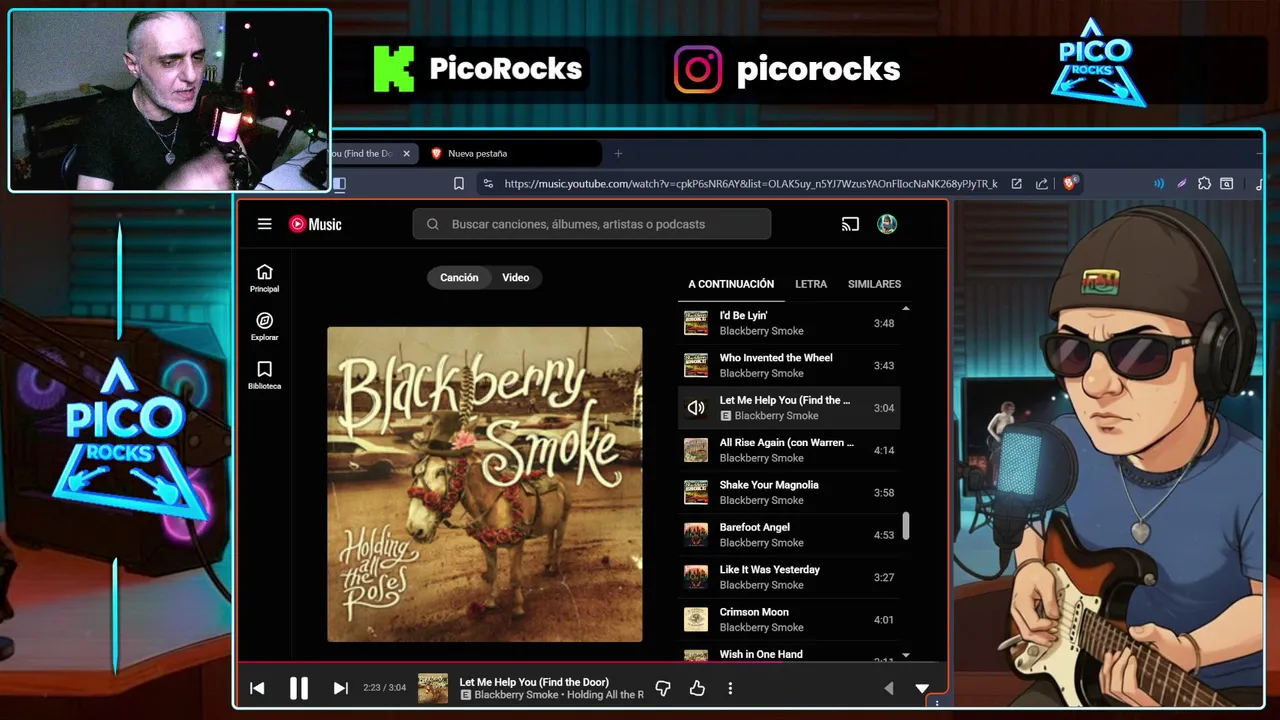Play All Rise Again from queue
1280x720 pixels.
pos(789,450)
